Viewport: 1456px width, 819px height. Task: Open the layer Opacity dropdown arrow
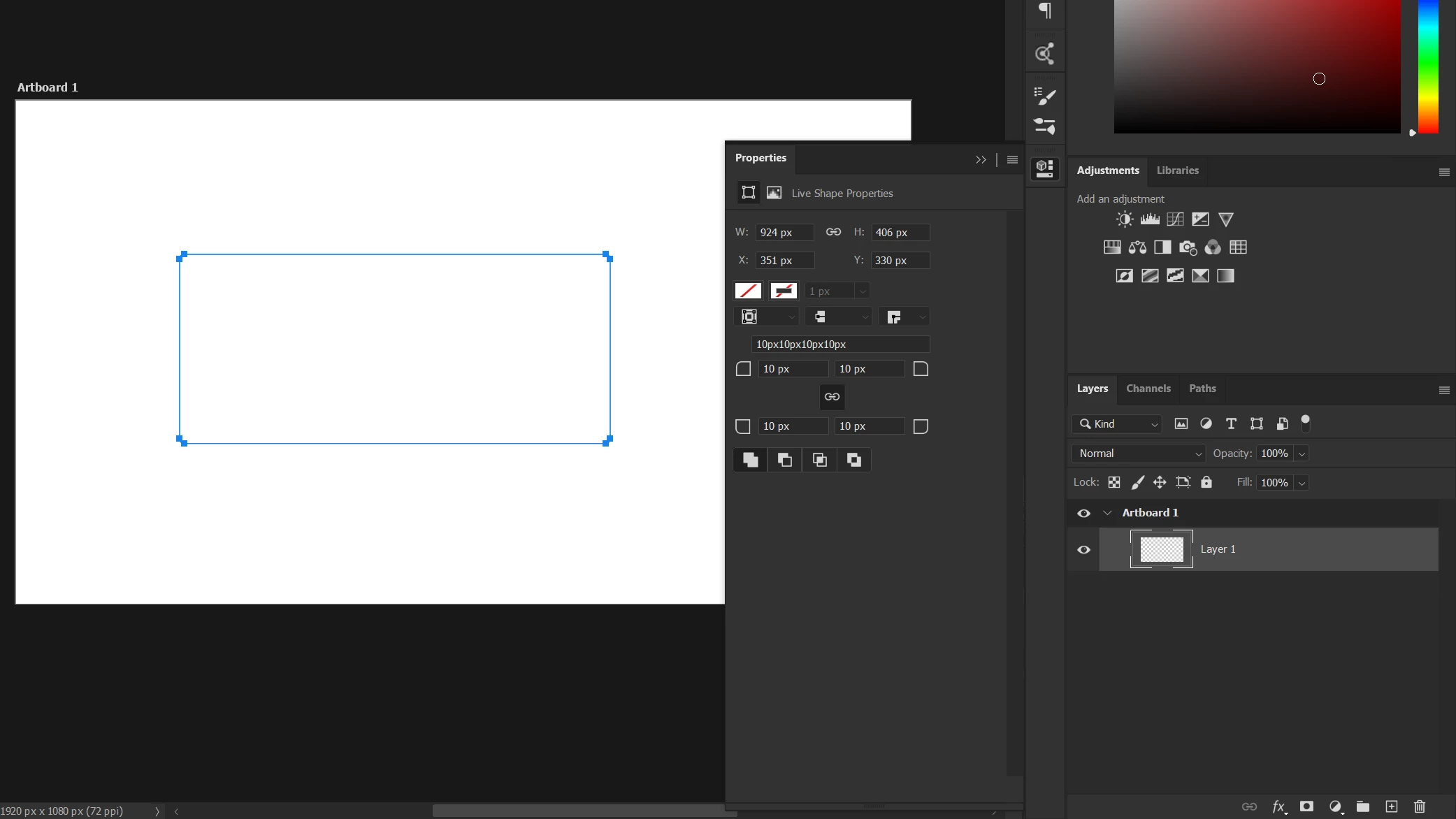pyautogui.click(x=1302, y=454)
